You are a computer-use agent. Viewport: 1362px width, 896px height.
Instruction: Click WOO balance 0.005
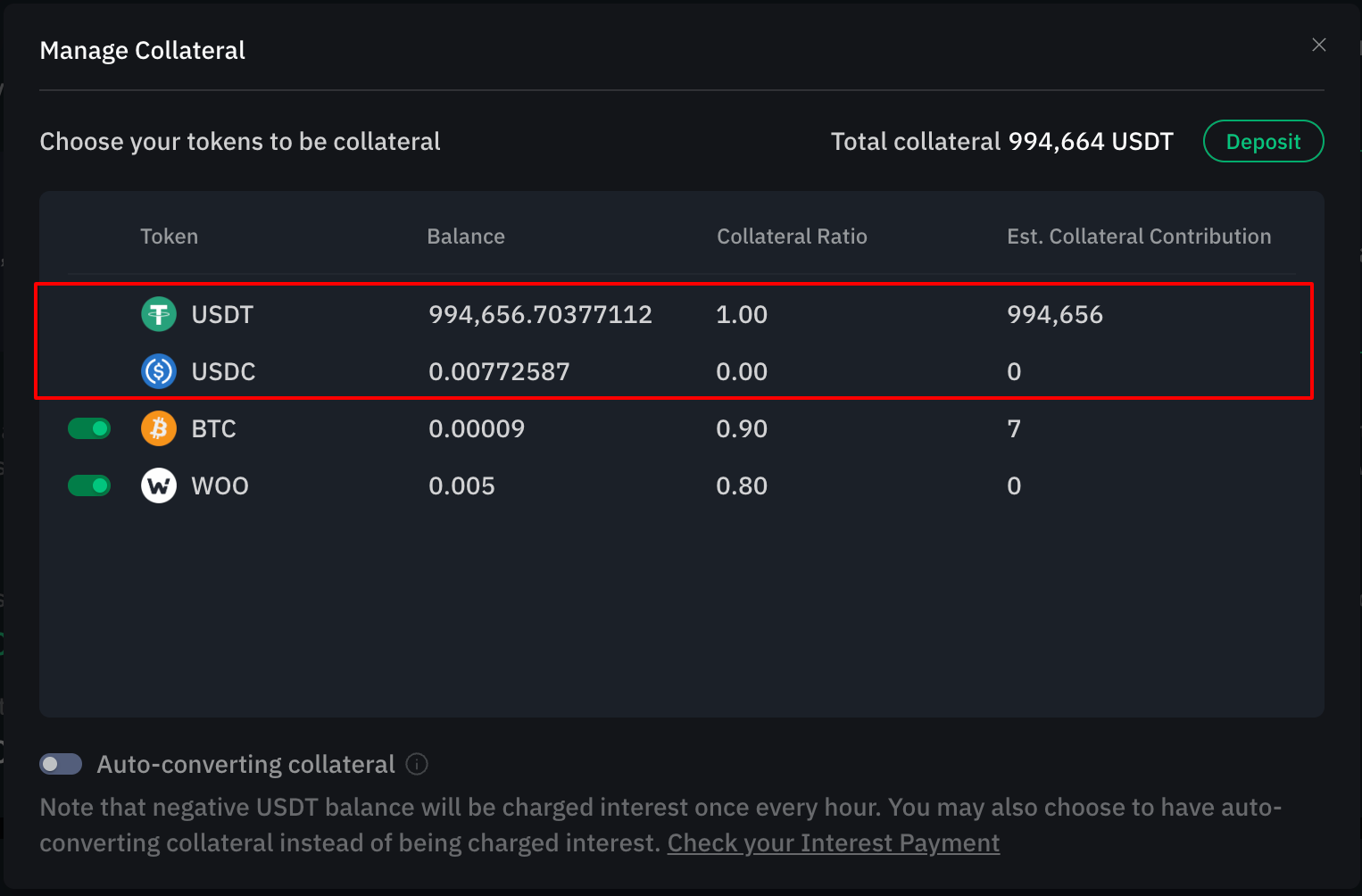(461, 485)
